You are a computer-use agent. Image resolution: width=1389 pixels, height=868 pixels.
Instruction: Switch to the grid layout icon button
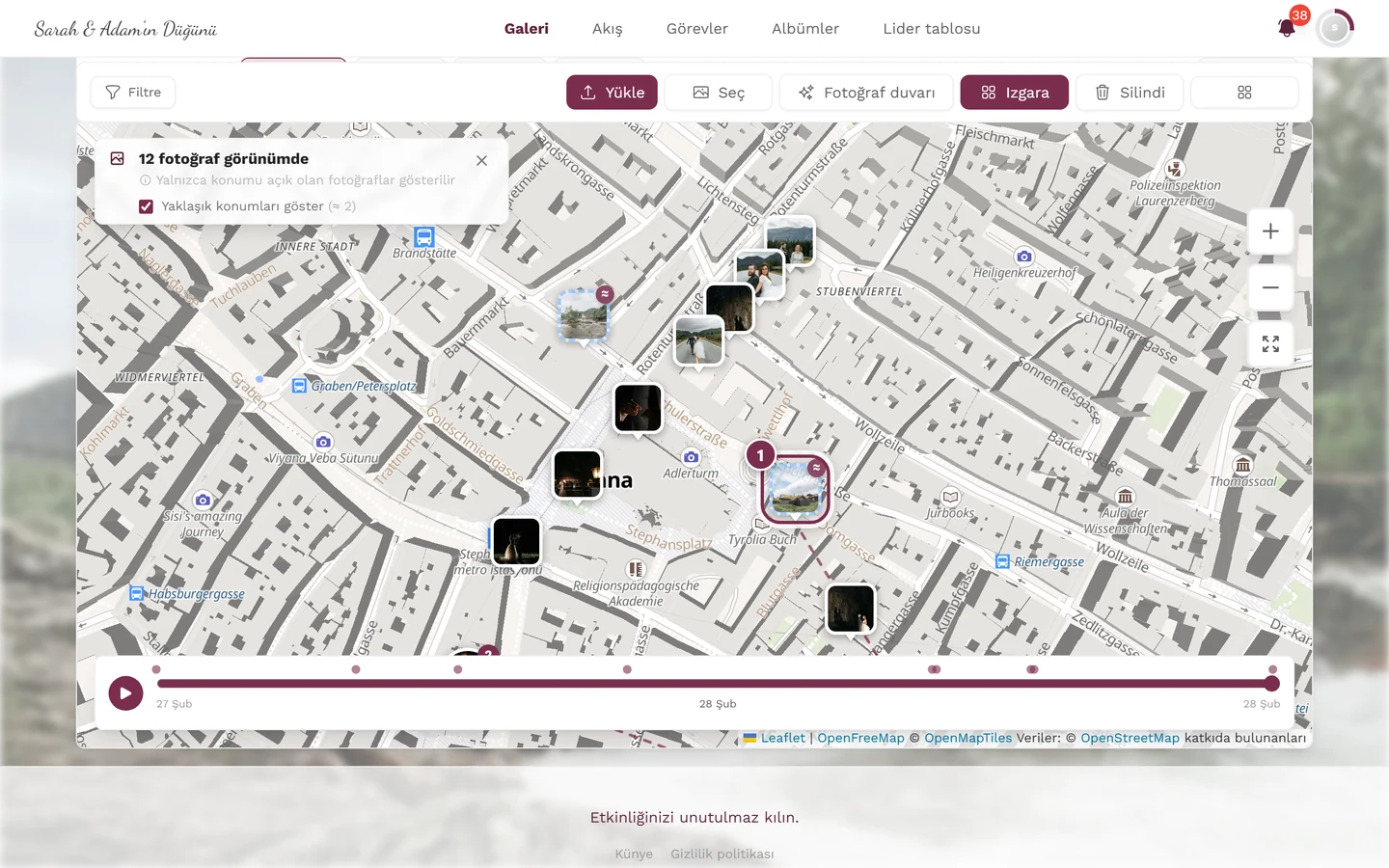coord(1244,93)
